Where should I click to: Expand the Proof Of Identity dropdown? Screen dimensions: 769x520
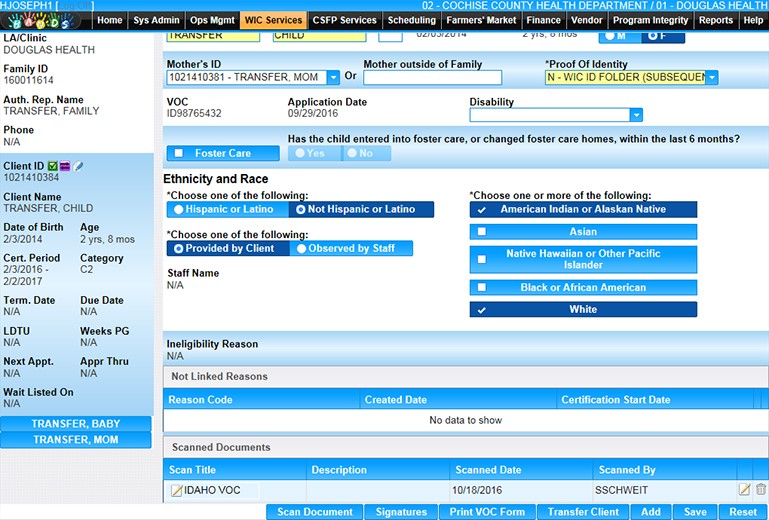coord(711,78)
